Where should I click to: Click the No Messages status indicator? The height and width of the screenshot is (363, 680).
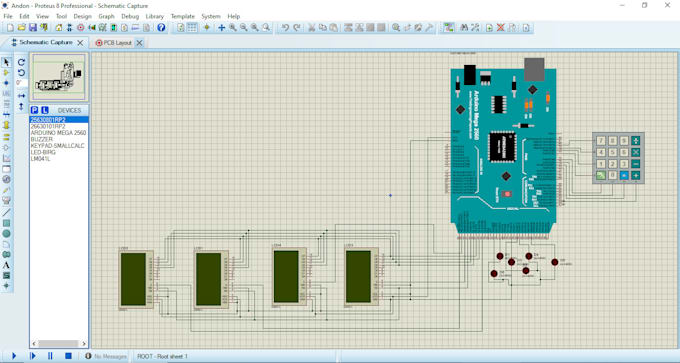pyautogui.click(x=106, y=356)
